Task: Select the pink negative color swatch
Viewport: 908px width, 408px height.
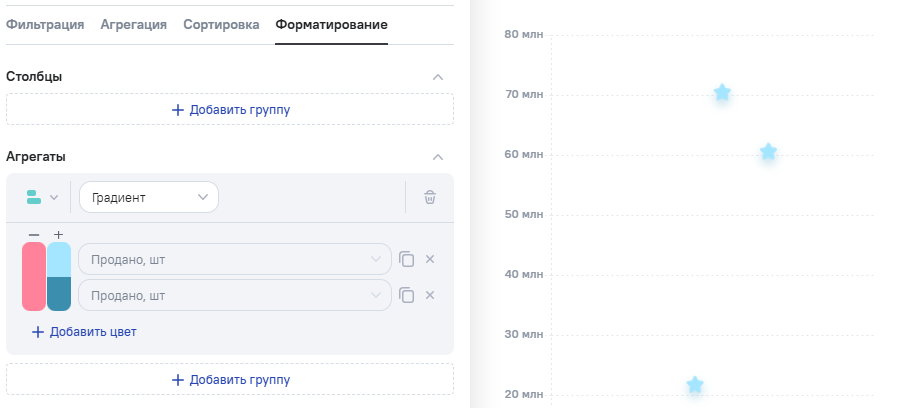Action: coord(34,276)
